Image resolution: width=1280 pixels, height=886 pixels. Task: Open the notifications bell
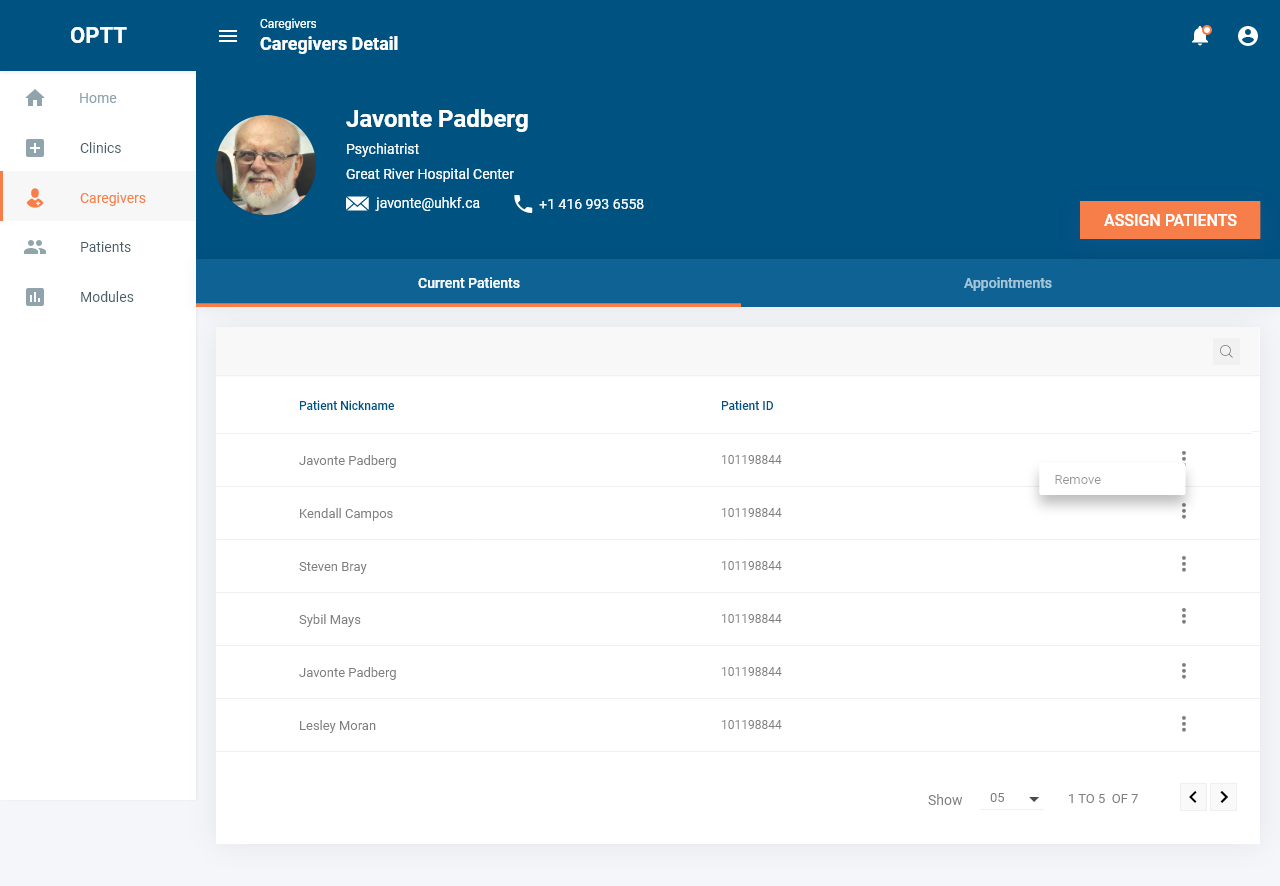[x=1200, y=36]
